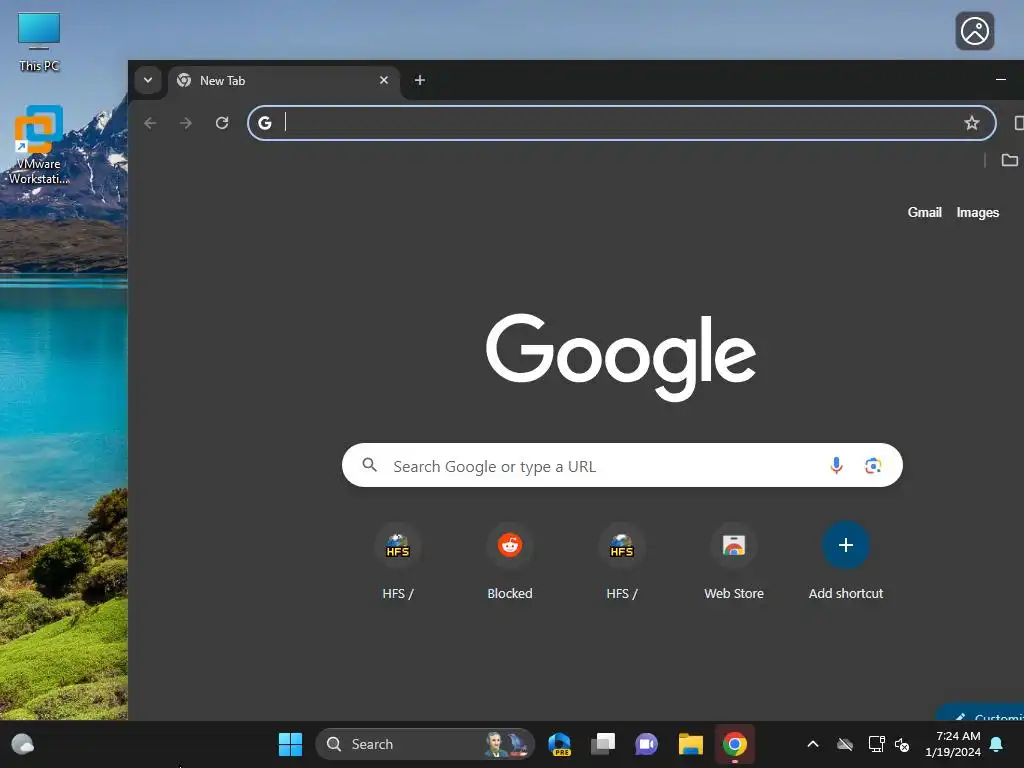Select the New Tab tab
Screen dimensions: 1024x768
284,81
